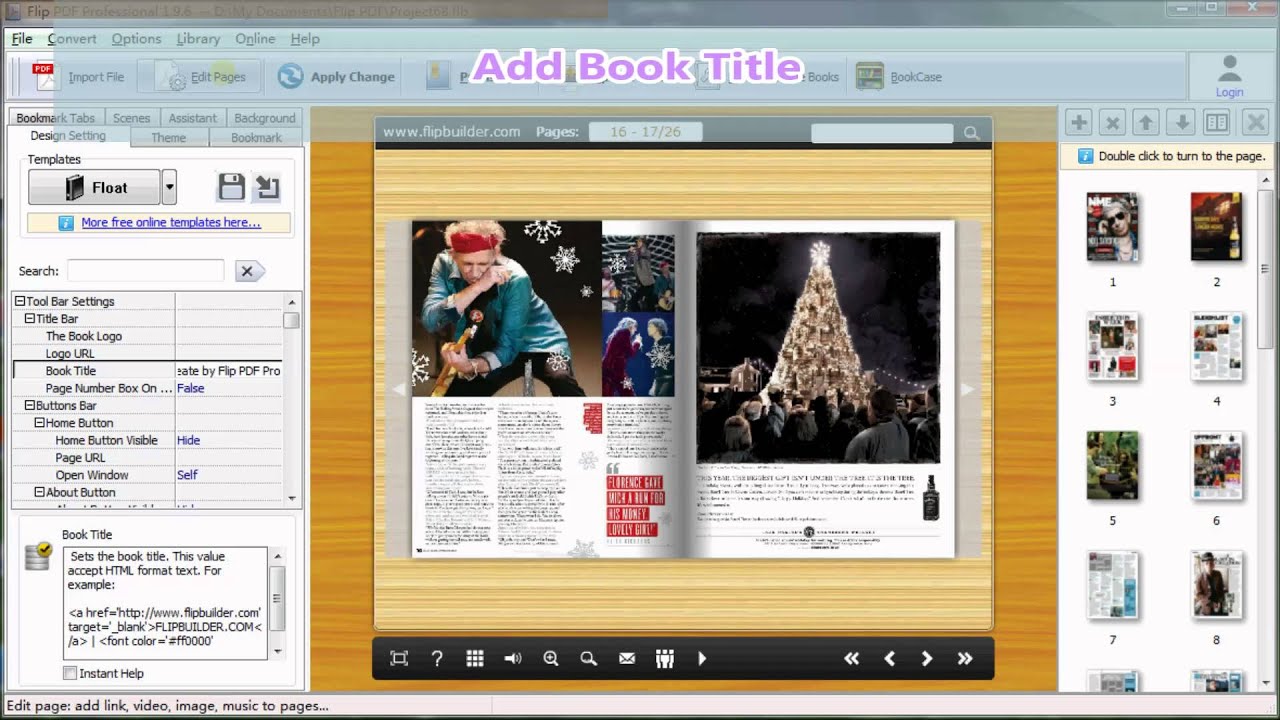Click the page number box 16 - 17/26

[645, 132]
